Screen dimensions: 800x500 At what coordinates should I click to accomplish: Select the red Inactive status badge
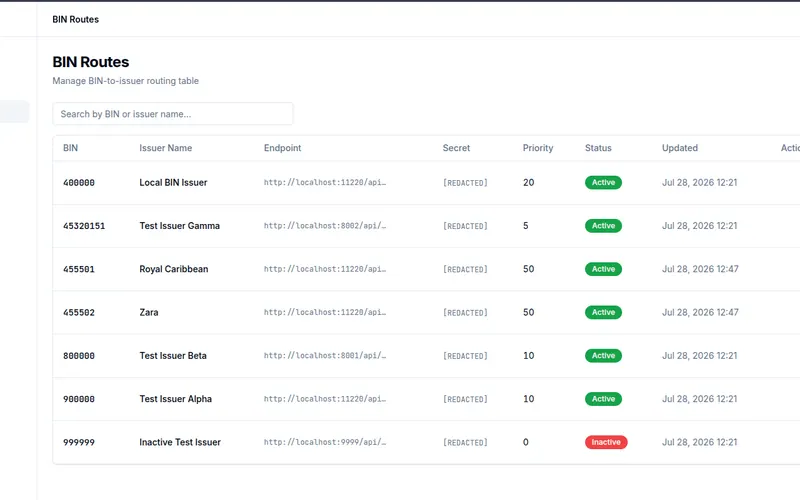606,443
